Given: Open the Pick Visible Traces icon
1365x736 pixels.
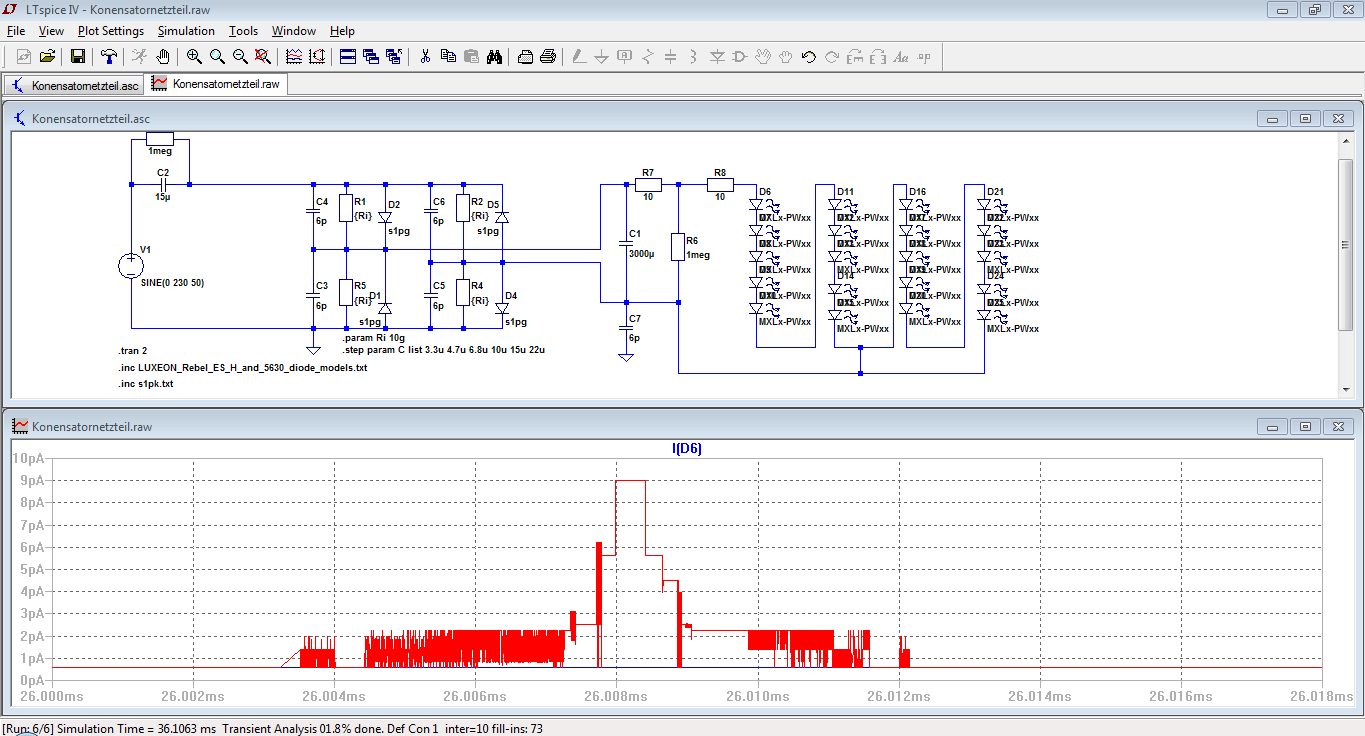Looking at the screenshot, I should point(294,57).
